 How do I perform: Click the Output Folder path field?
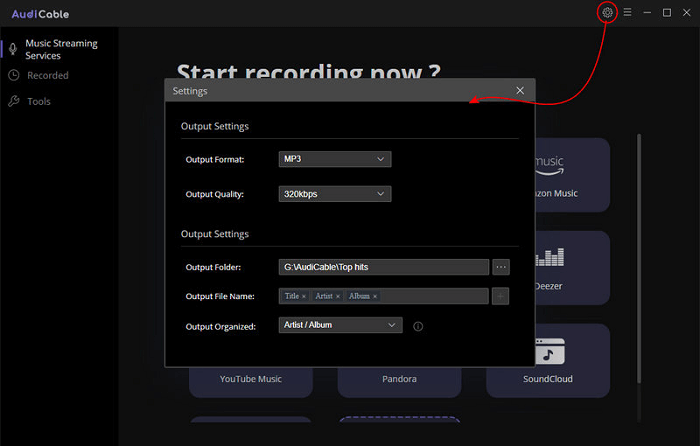coord(383,267)
